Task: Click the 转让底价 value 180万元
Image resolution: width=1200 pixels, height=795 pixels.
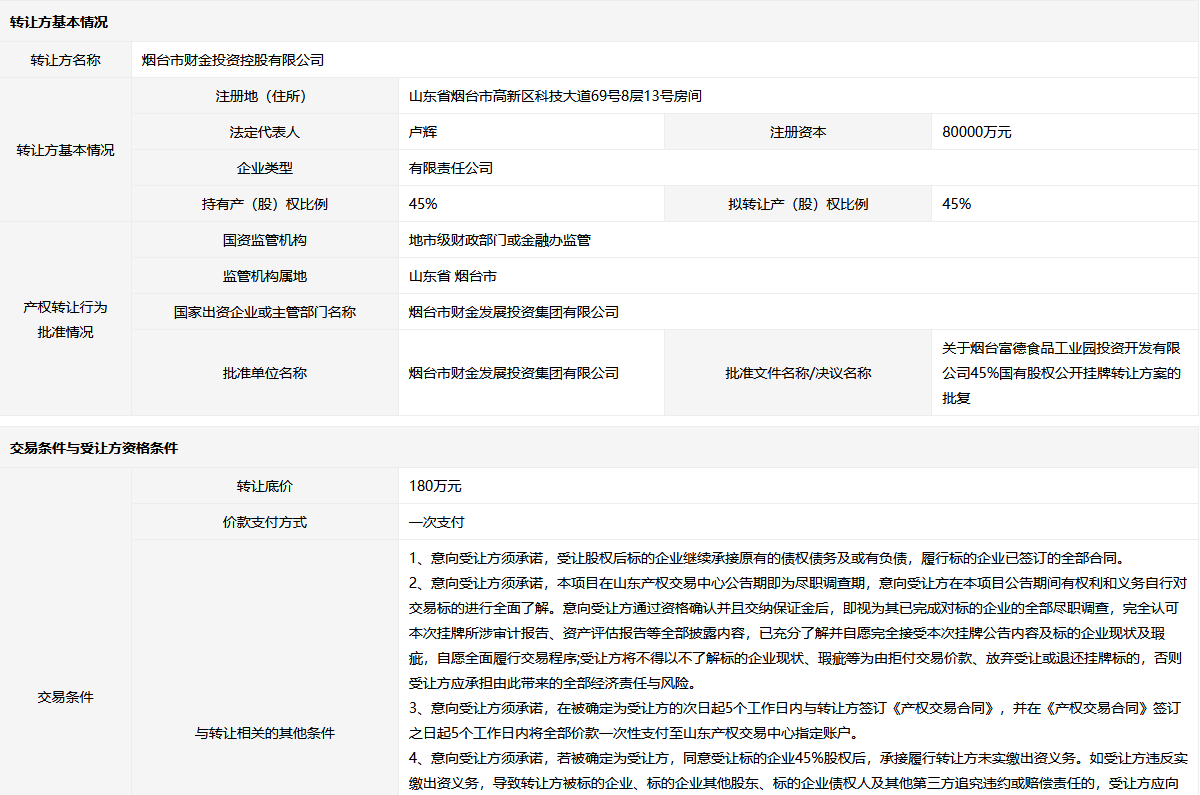Action: pyautogui.click(x=435, y=486)
